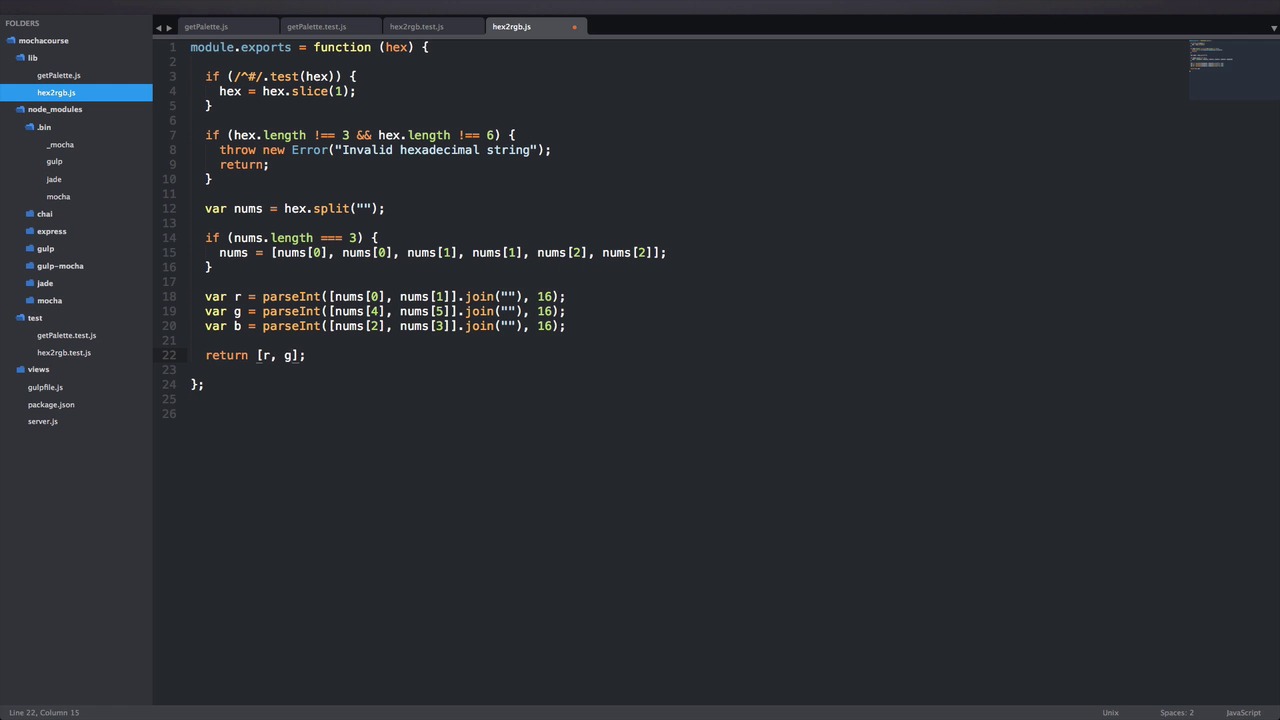Collapse the test folder
The width and height of the screenshot is (1280, 720).
20,318
